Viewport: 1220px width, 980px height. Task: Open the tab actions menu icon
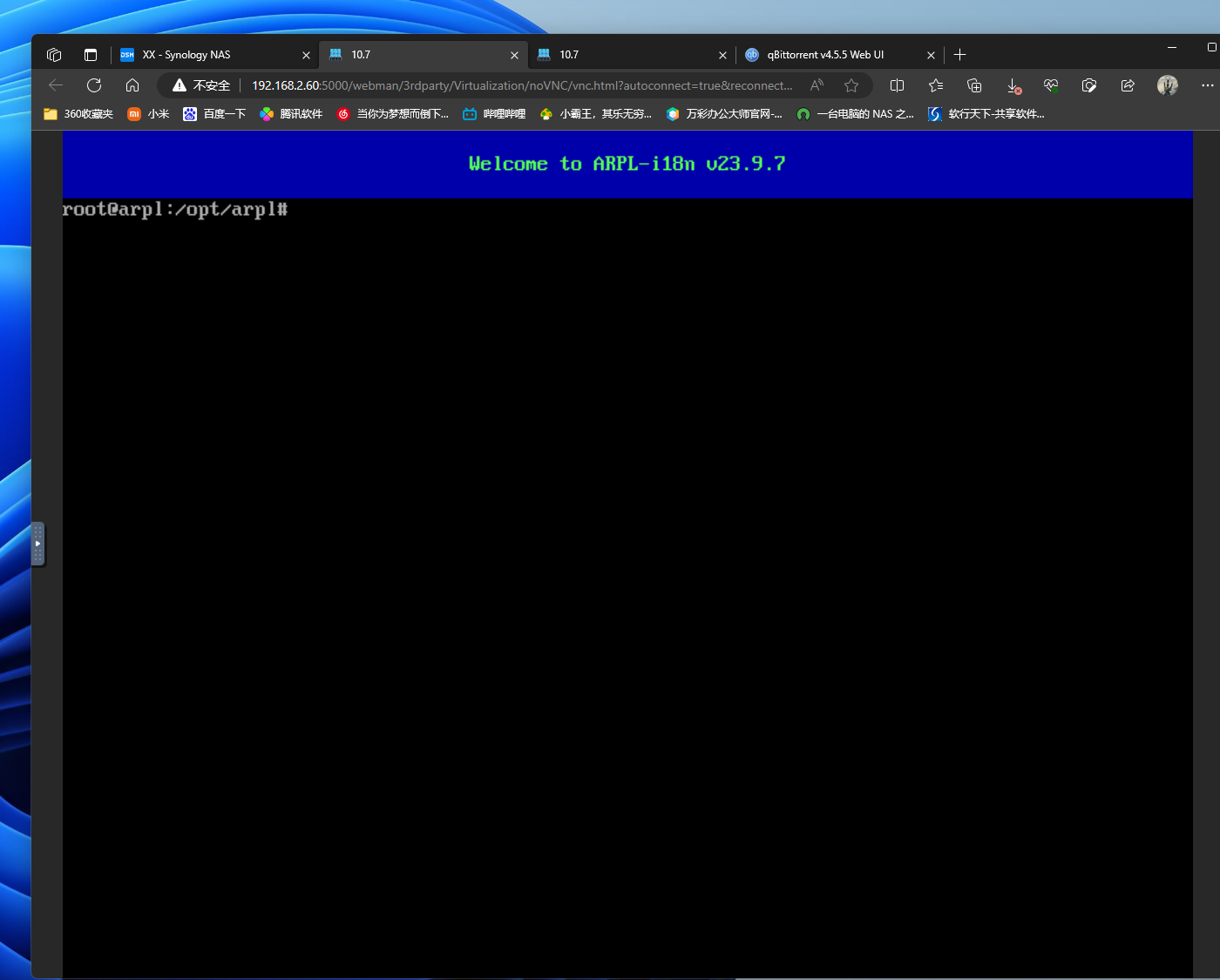click(91, 55)
